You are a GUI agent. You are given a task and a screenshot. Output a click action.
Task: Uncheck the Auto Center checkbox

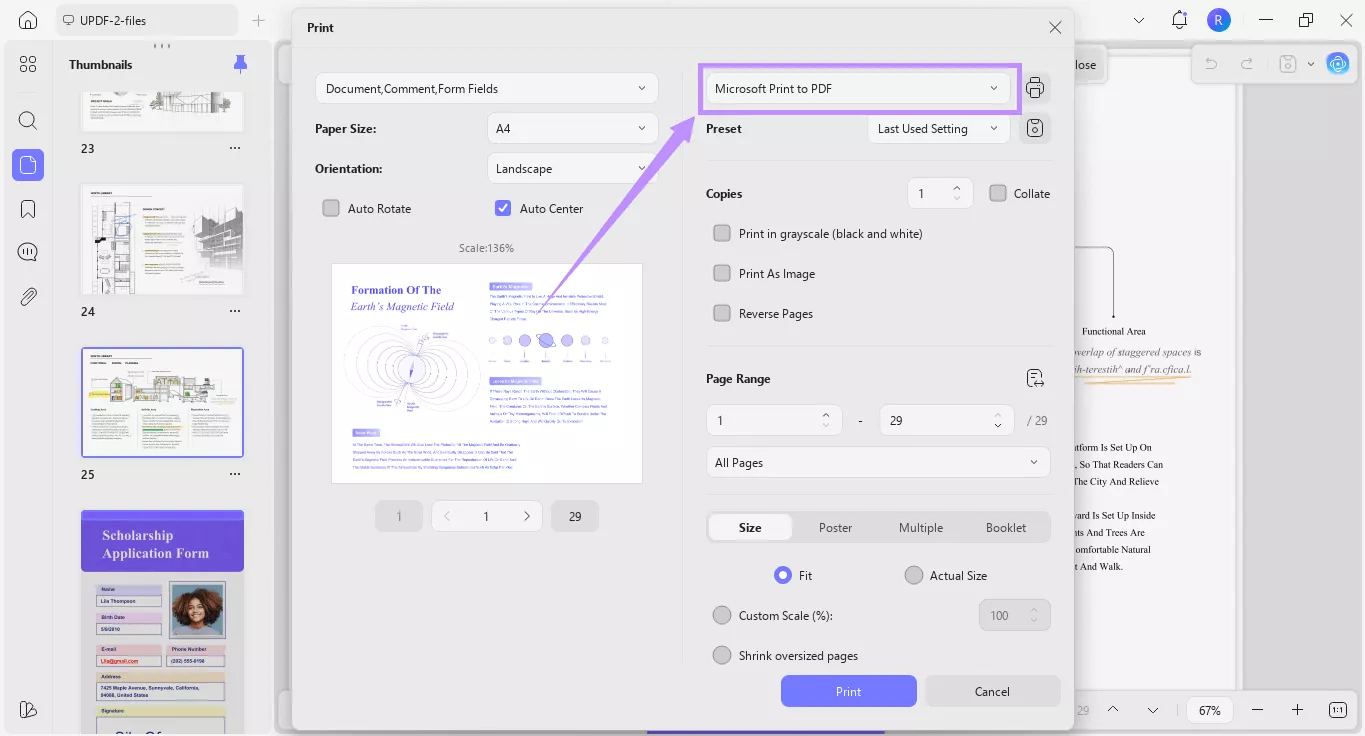(x=503, y=209)
